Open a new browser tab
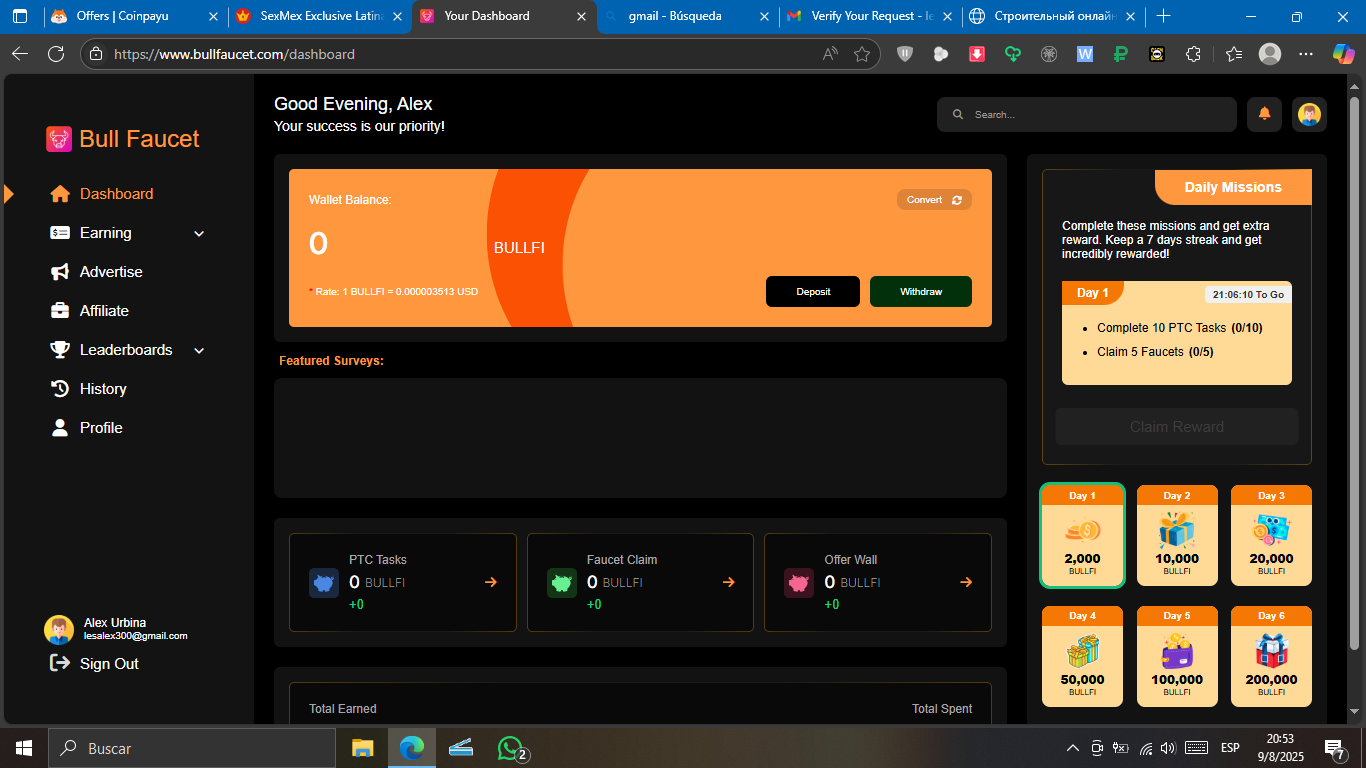The width and height of the screenshot is (1366, 768). tap(1163, 16)
